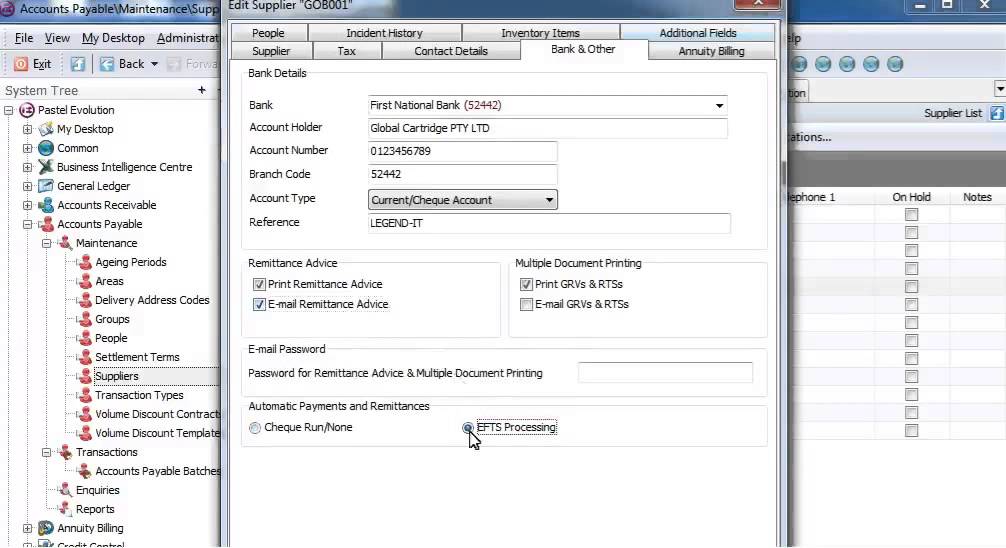Expand the General Ledger node
This screenshot has width=1006, height=548.
click(28, 186)
